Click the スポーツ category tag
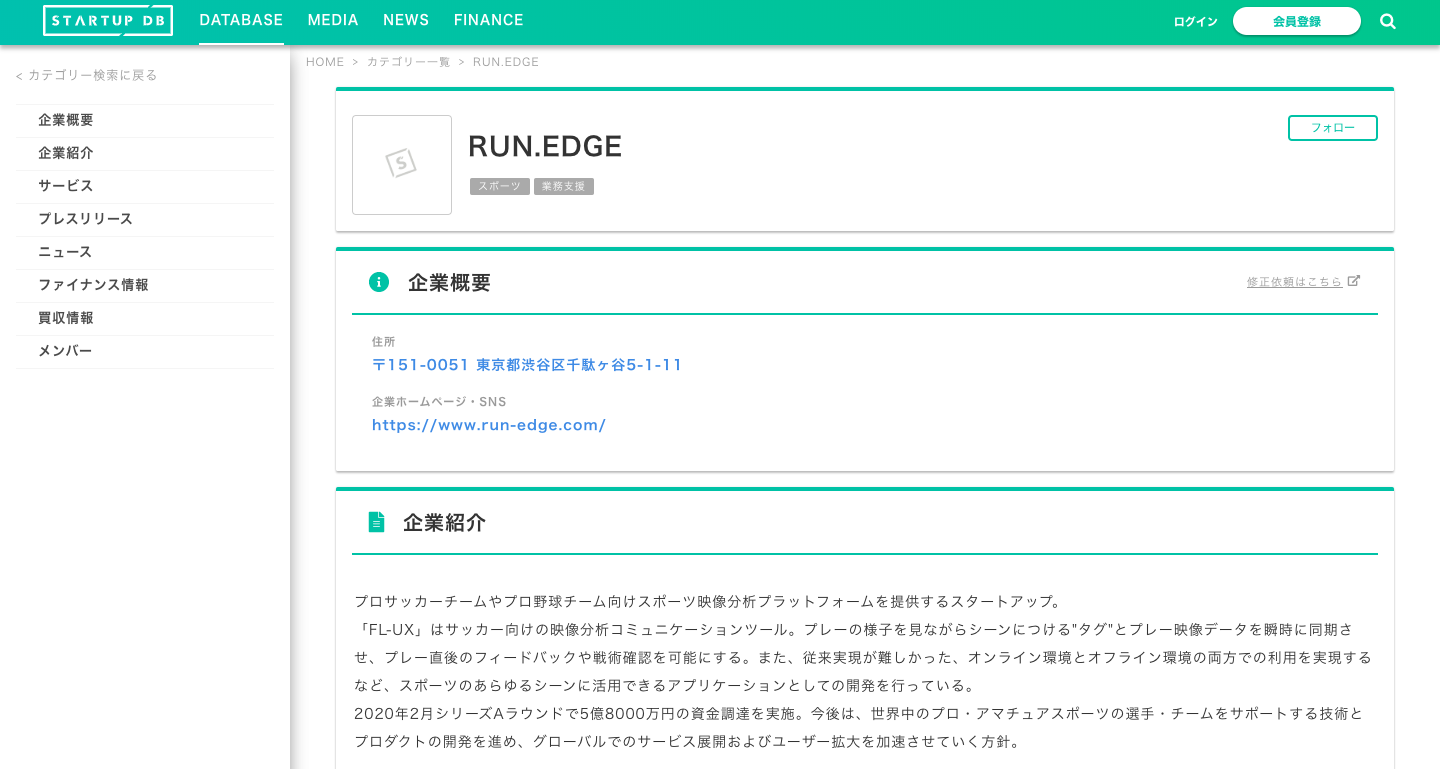Image resolution: width=1440 pixels, height=769 pixels. pyautogui.click(x=500, y=186)
